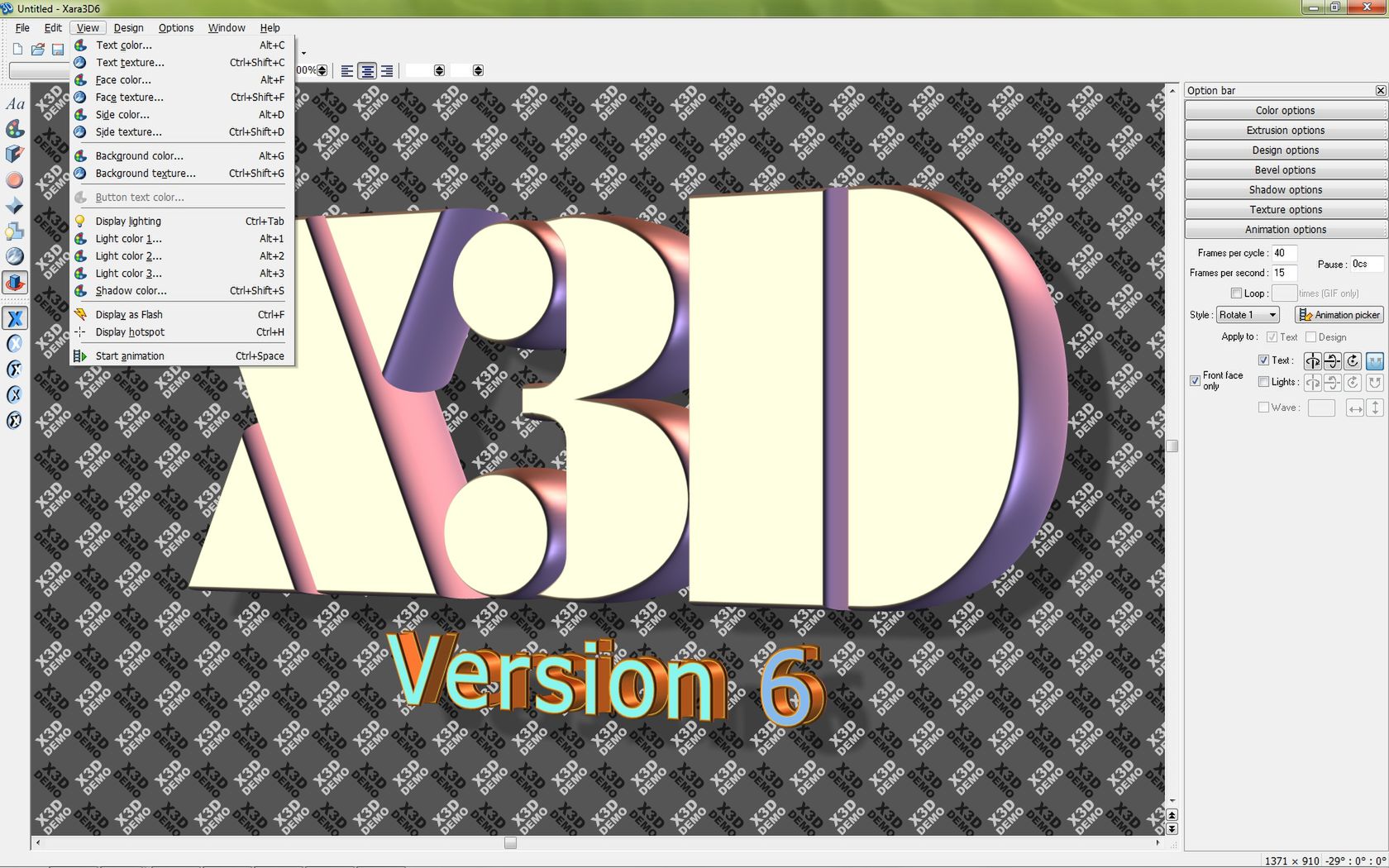Select the Shadow lightbulb tool in left toolbar
The image size is (1389, 868).
[x=15, y=231]
